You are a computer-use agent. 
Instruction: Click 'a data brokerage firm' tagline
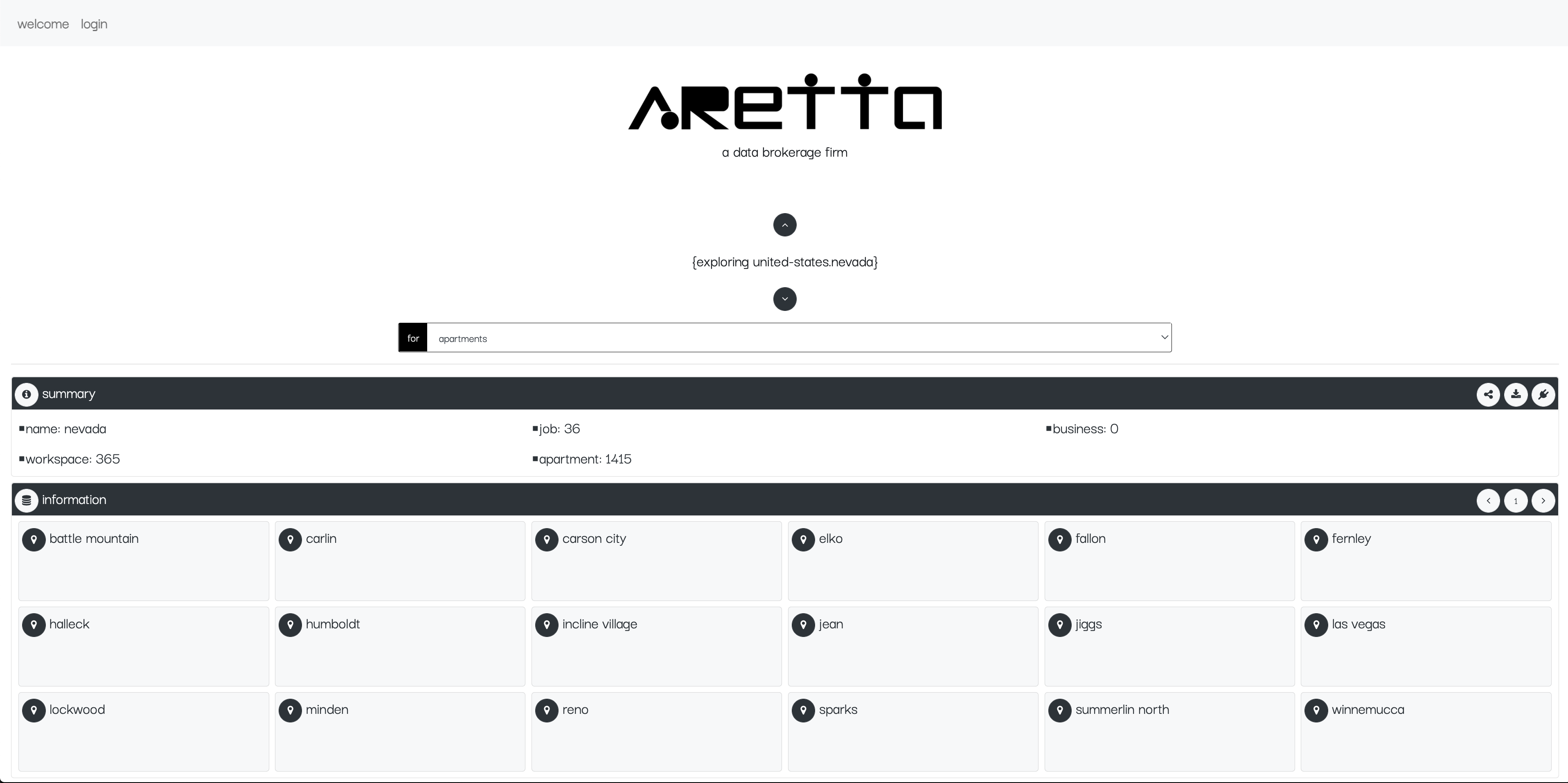[x=784, y=152]
